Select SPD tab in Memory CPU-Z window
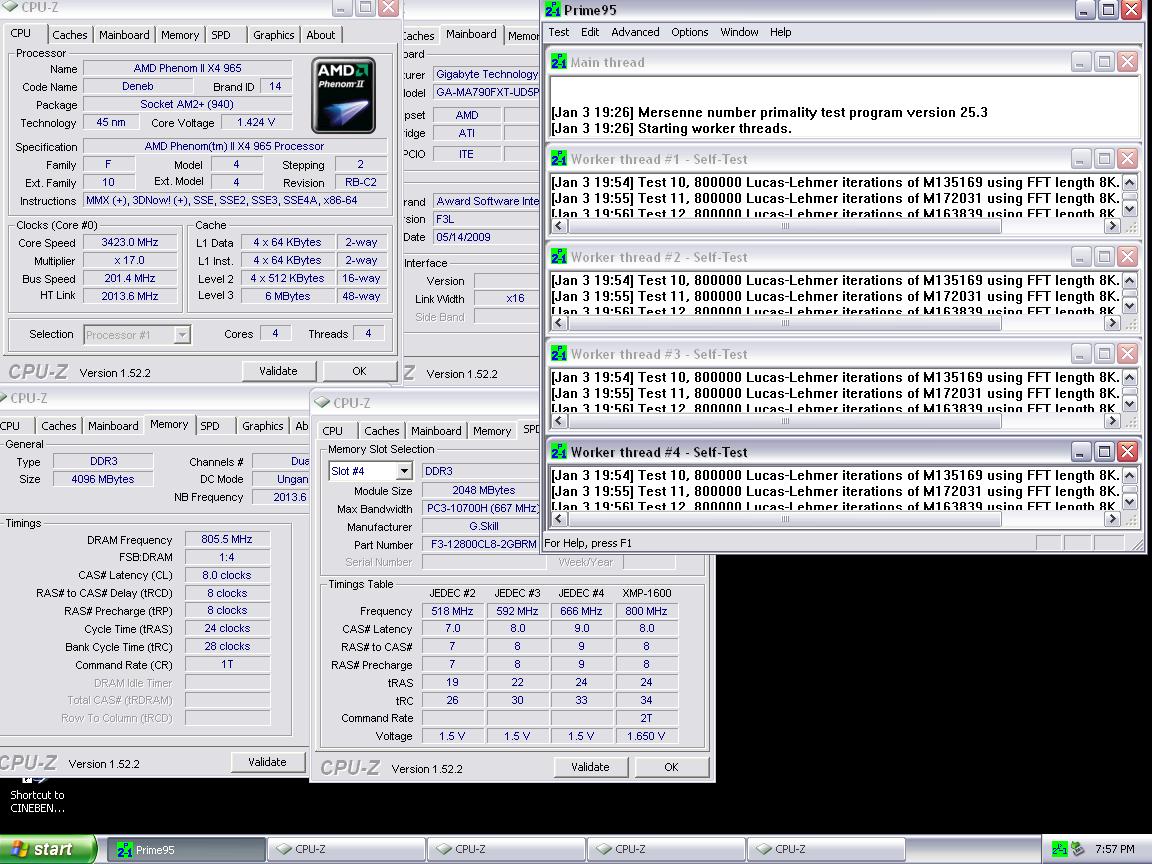The height and width of the screenshot is (864, 1152). (210, 425)
